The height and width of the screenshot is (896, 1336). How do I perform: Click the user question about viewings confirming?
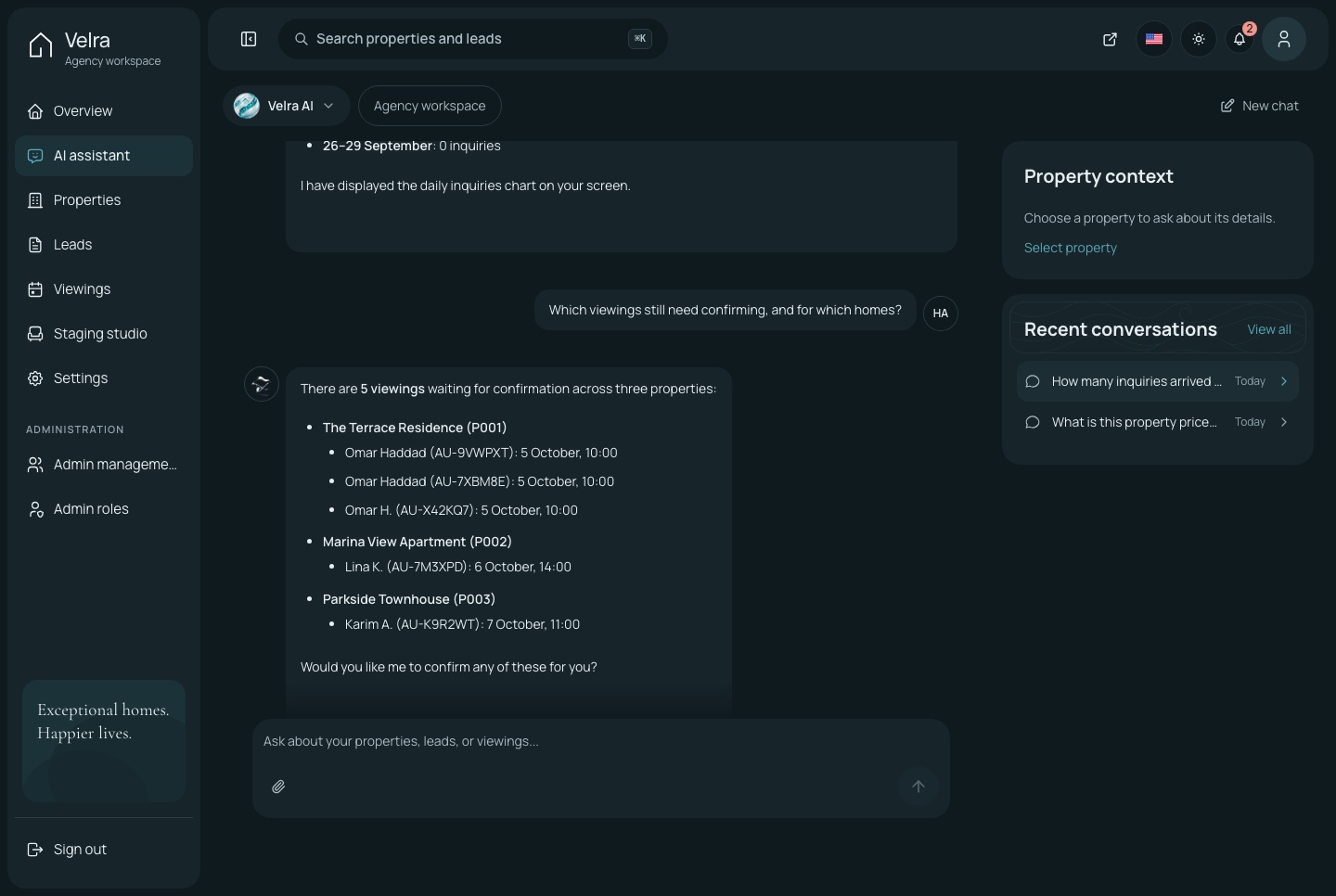pyautogui.click(x=726, y=310)
